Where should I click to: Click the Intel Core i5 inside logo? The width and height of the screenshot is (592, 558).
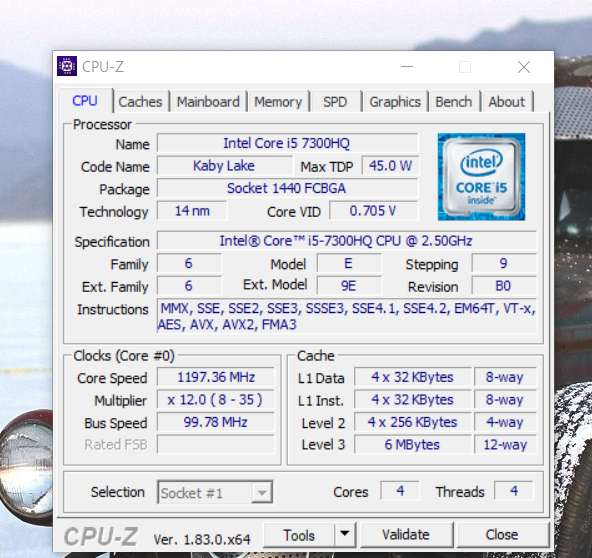point(481,176)
